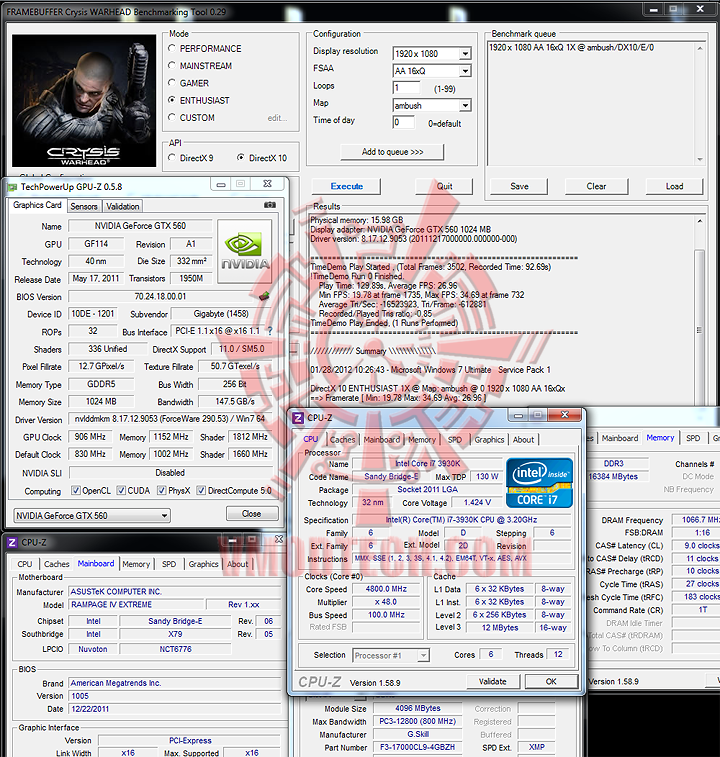Click the Bus Interface question mark icon

[x=270, y=331]
